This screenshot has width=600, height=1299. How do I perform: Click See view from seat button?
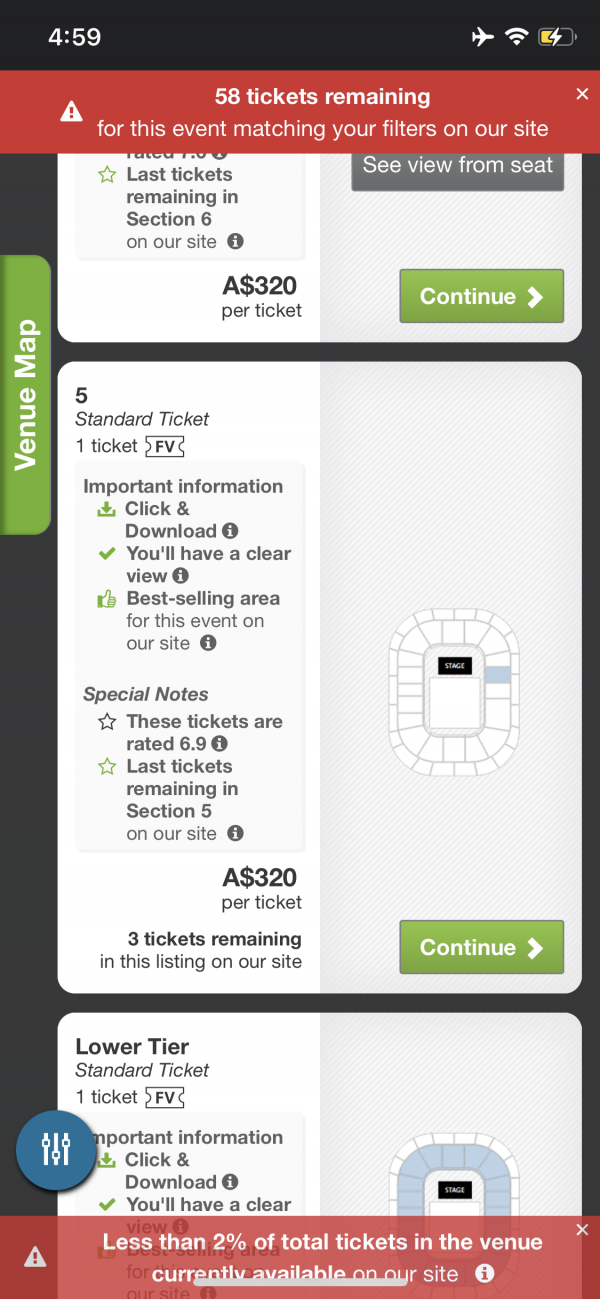pyautogui.click(x=458, y=165)
